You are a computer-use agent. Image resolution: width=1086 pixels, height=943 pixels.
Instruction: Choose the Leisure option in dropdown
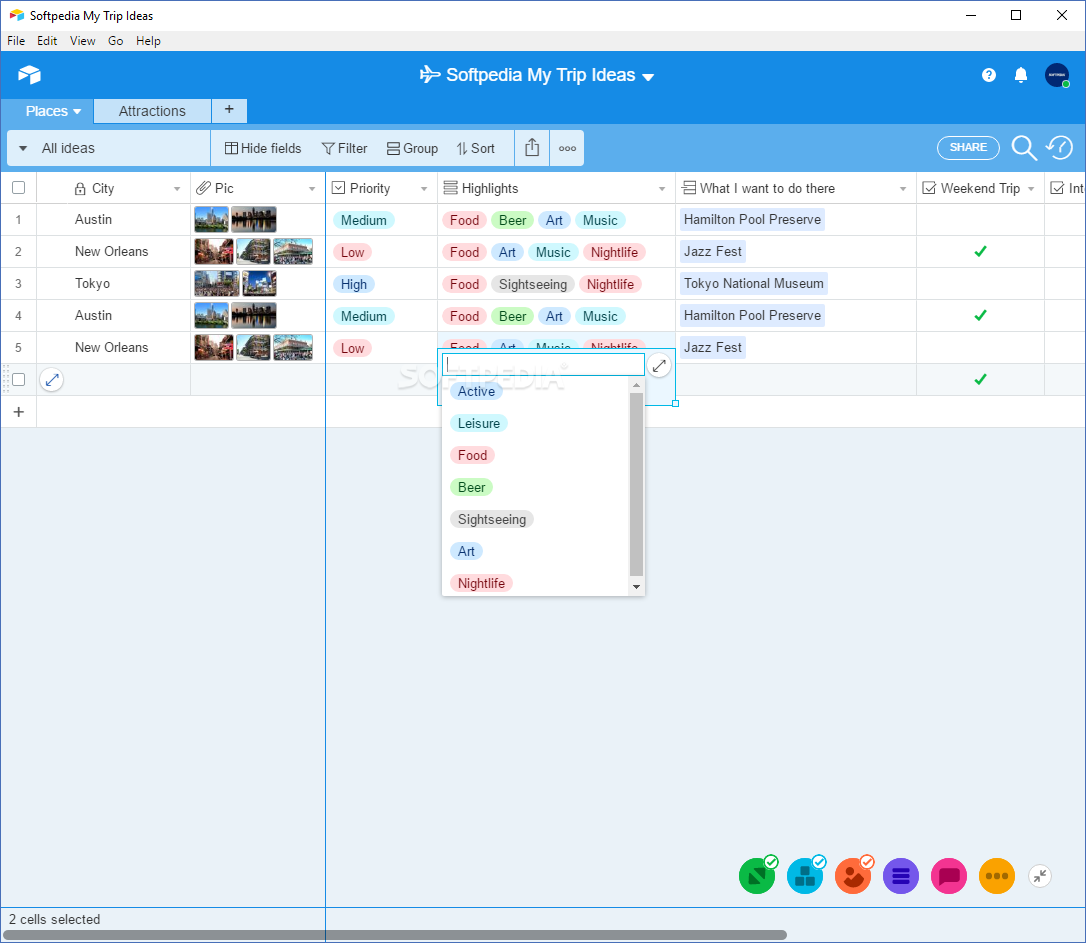point(479,423)
